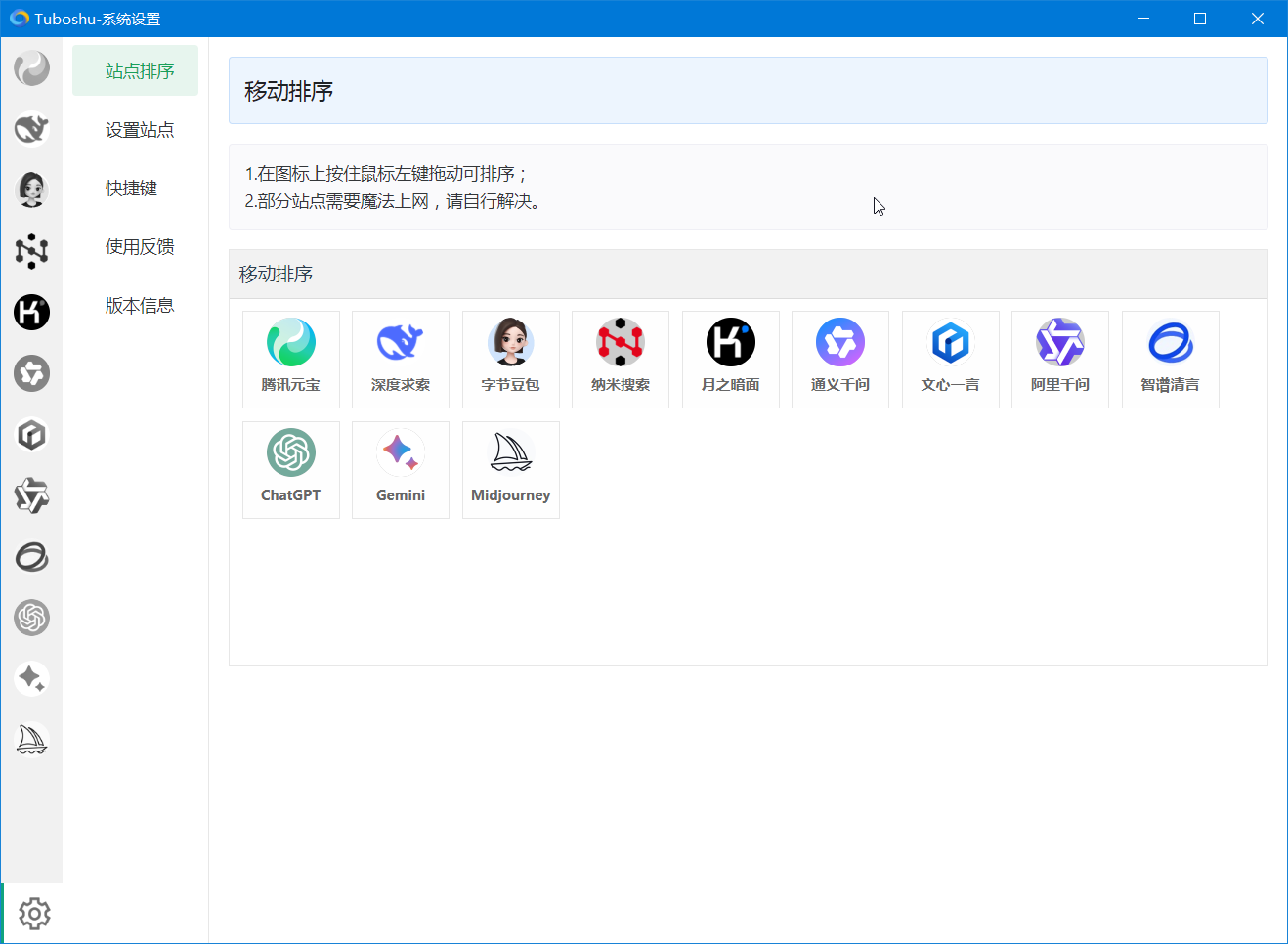
Task: Open Gemini sparkle icon in the sidebar
Action: coord(31,678)
